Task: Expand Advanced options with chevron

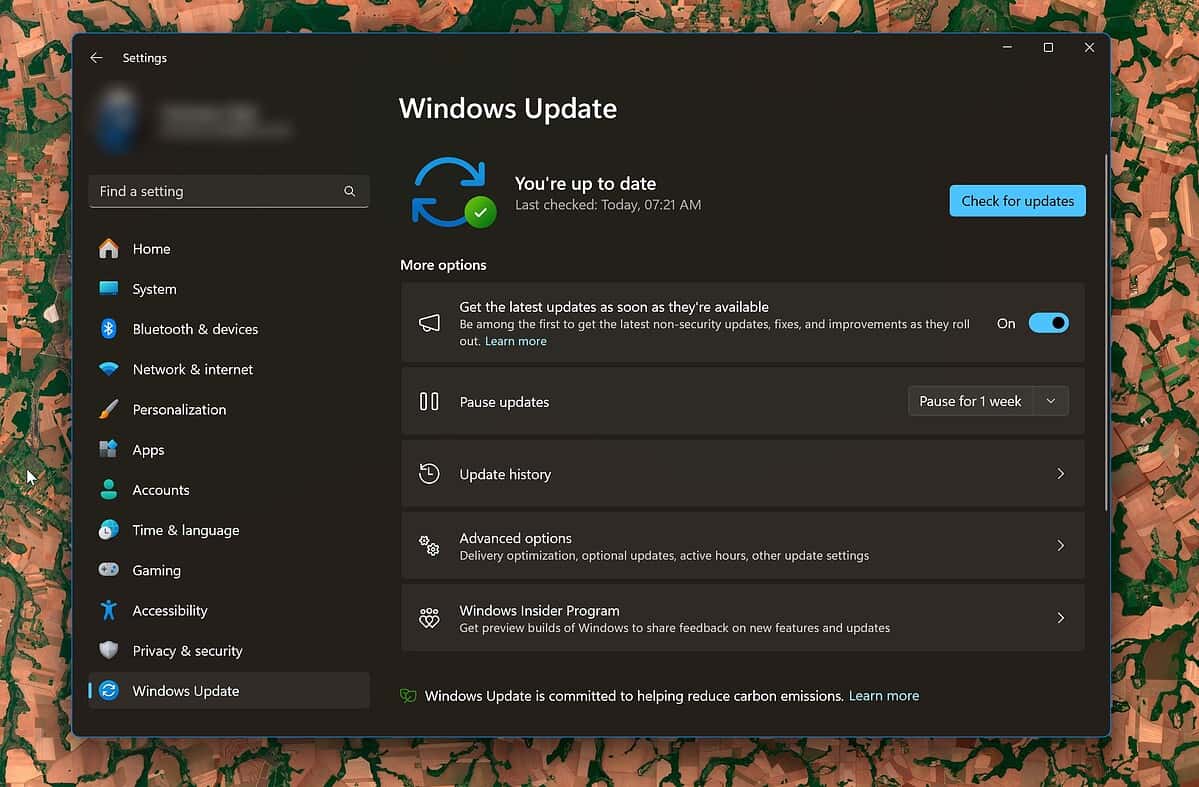Action: tap(1060, 545)
